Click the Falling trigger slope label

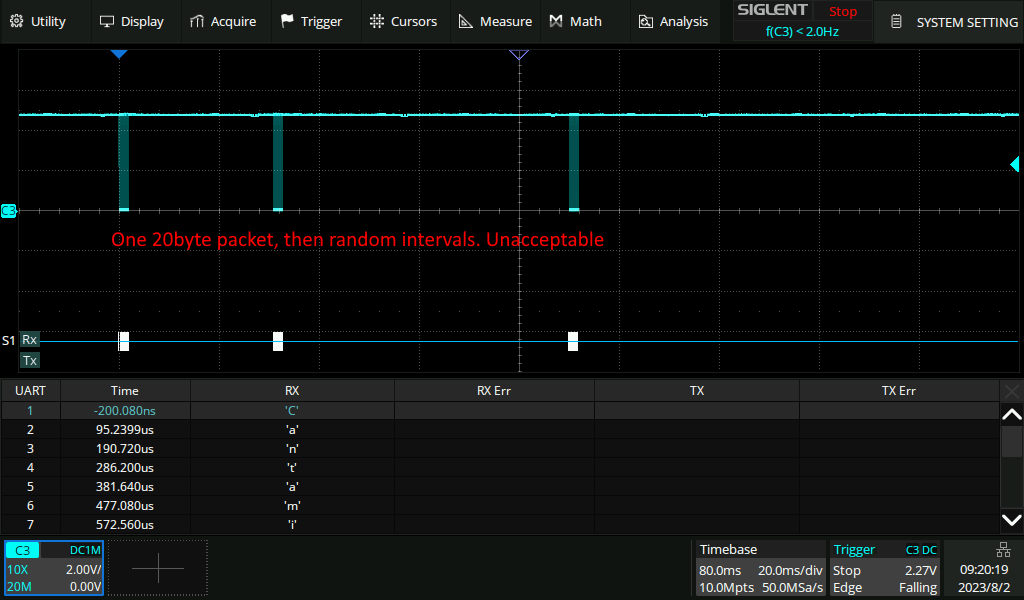(918, 587)
